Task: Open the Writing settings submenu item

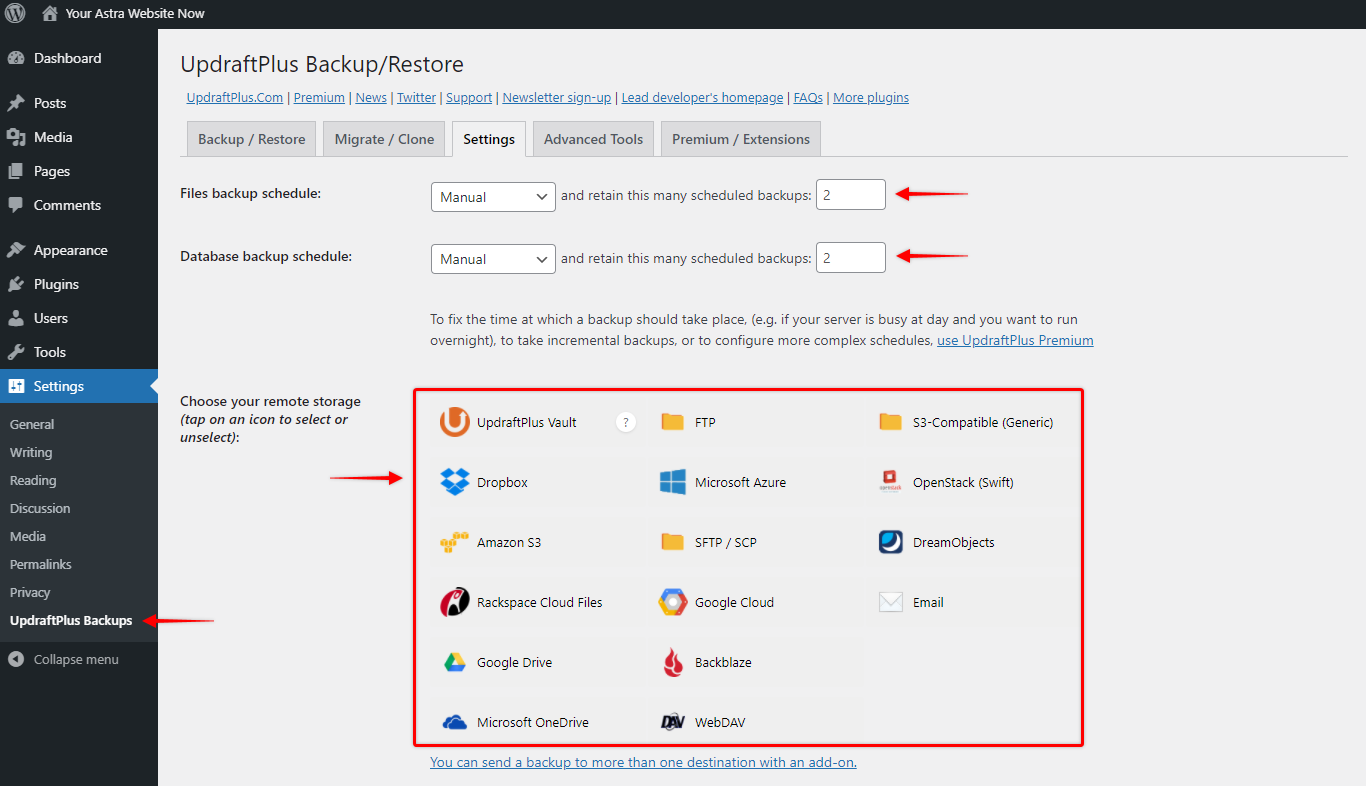Action: [31, 452]
